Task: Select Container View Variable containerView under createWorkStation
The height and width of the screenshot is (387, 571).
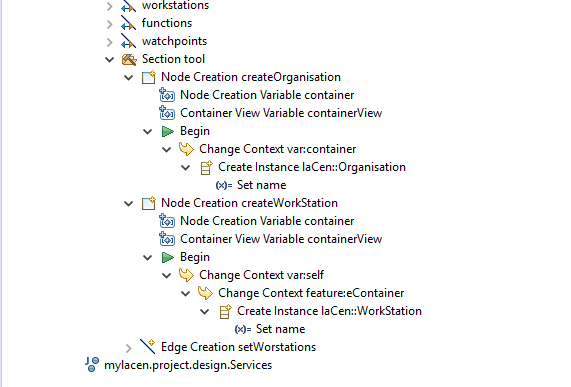Action: (281, 239)
